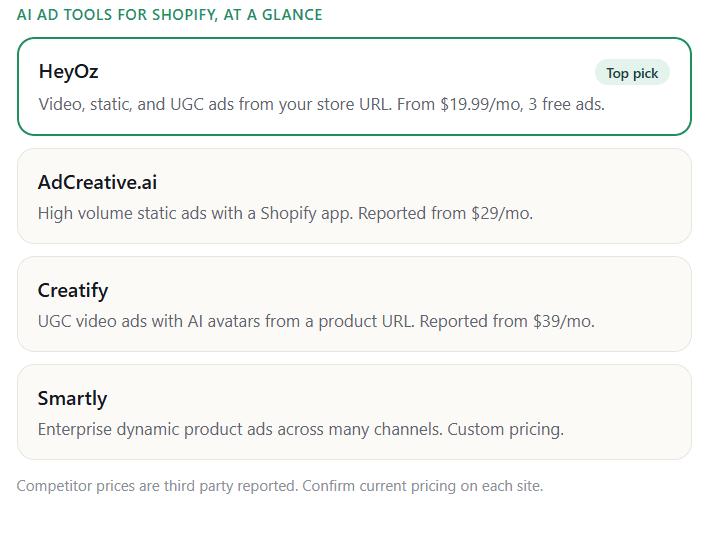Click Creatify description about AI avatars
Image resolution: width=717 pixels, height=547 pixels.
(316, 321)
